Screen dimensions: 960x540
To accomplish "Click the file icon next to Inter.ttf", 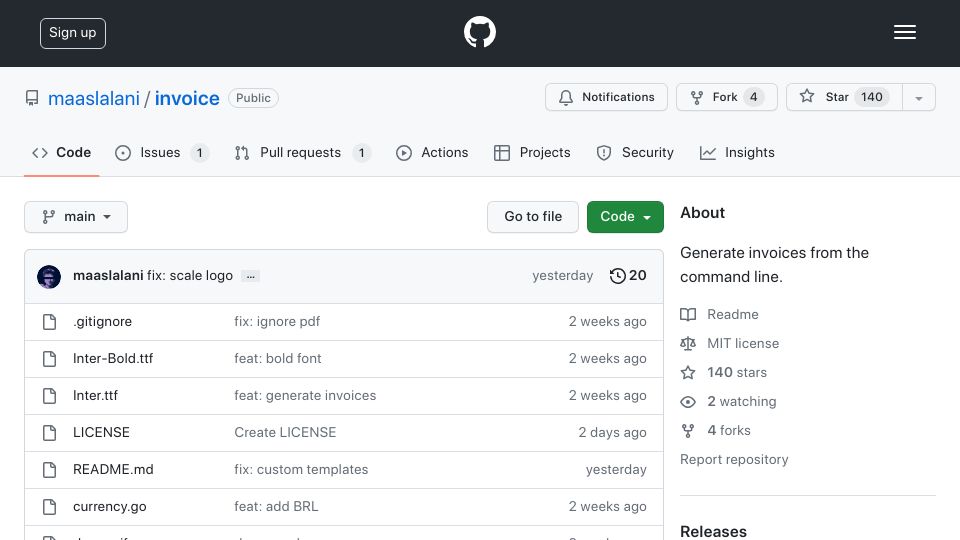I will tap(50, 396).
